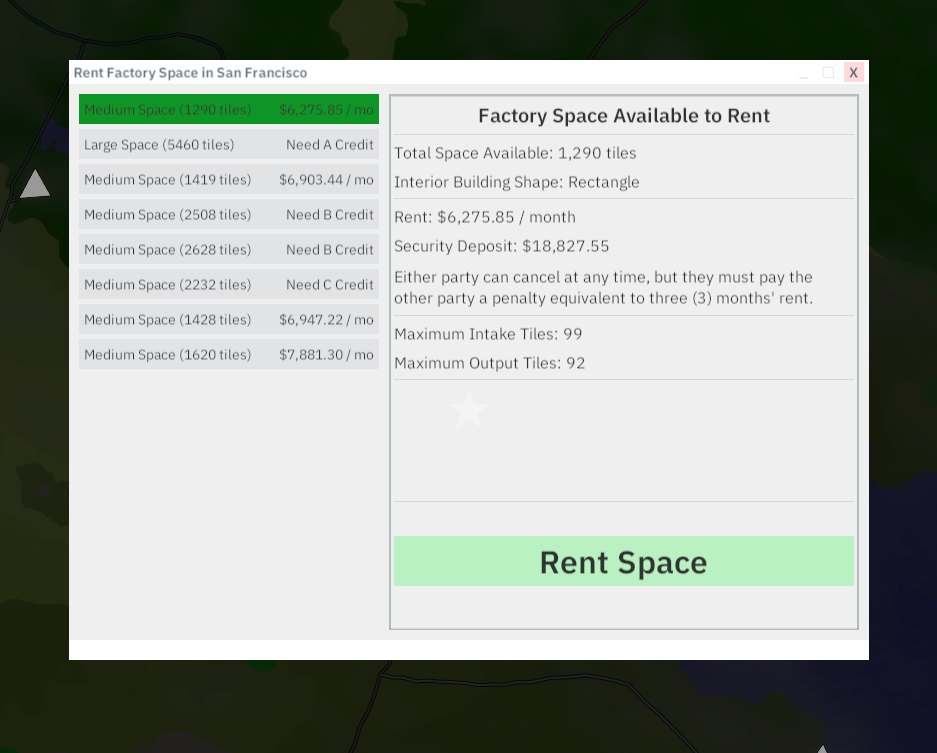Click the cancellation penalty terms text
This screenshot has height=753, width=937.
603,287
